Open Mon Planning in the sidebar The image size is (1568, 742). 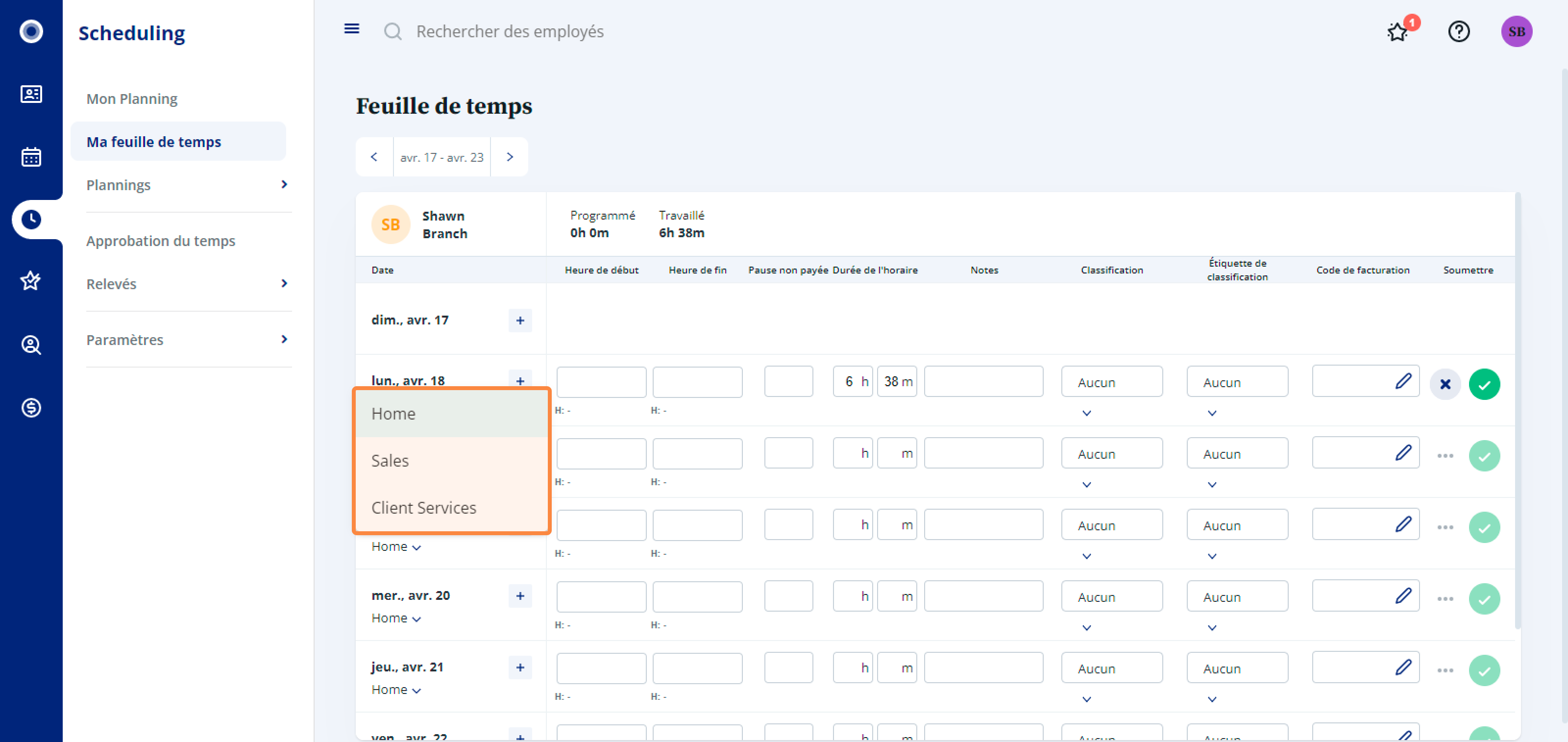click(x=131, y=99)
